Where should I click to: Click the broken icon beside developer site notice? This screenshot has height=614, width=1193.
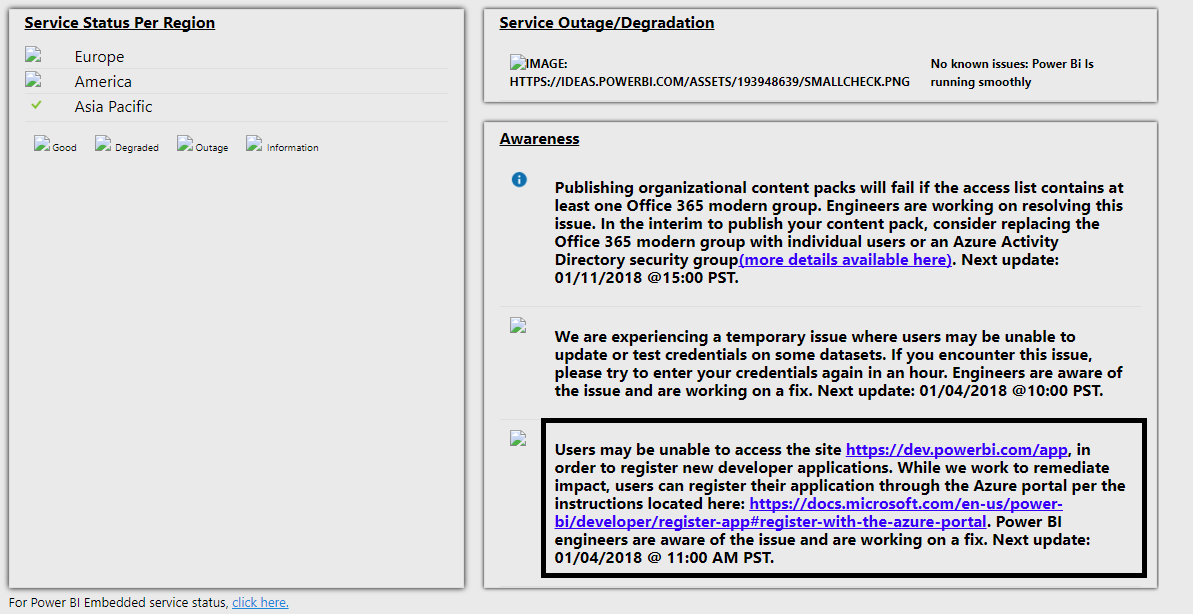pos(518,438)
